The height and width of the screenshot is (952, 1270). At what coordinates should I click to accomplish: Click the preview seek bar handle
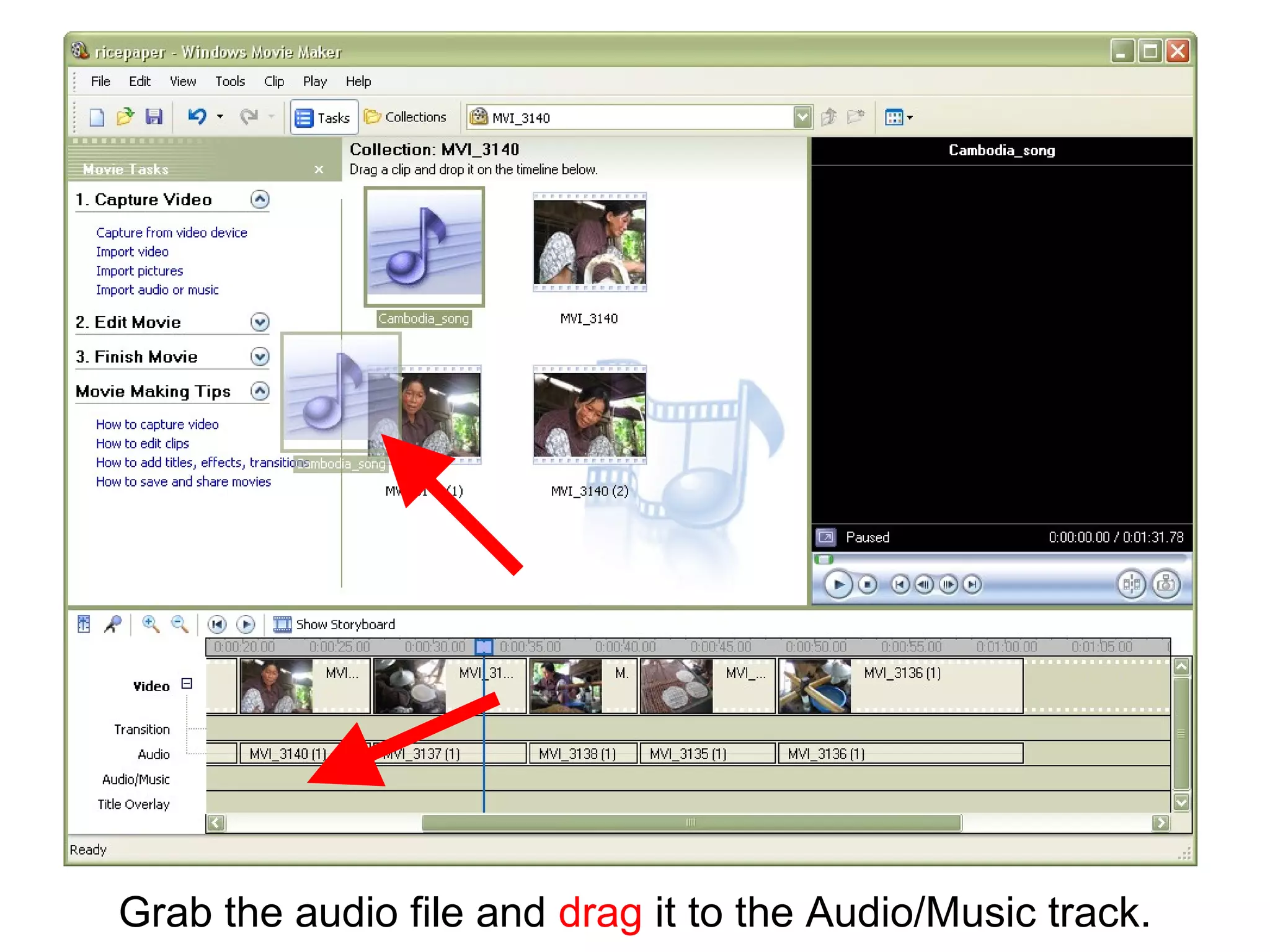pos(824,560)
